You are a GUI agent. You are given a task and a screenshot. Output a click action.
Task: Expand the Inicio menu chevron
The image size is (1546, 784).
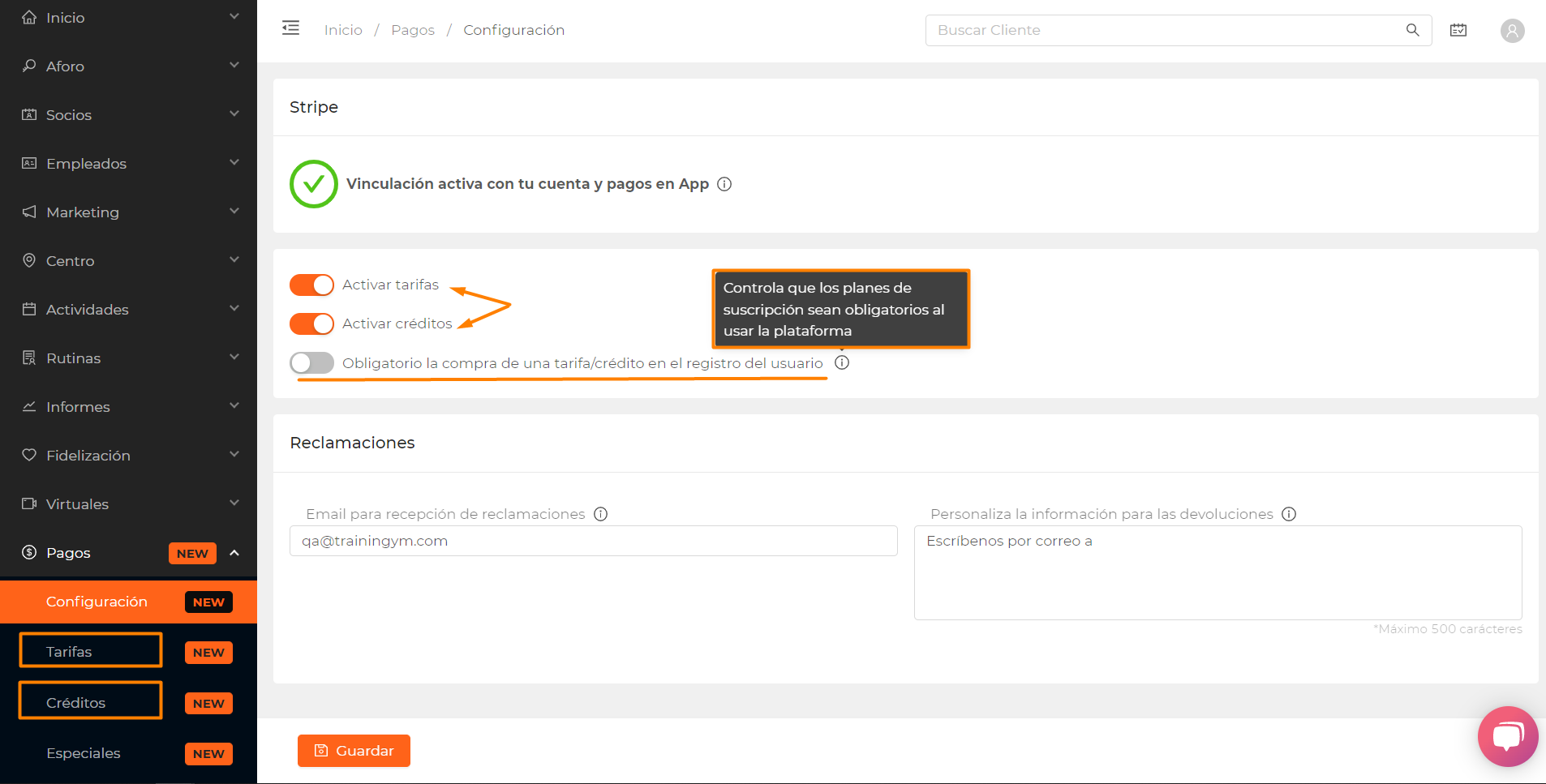click(x=234, y=16)
